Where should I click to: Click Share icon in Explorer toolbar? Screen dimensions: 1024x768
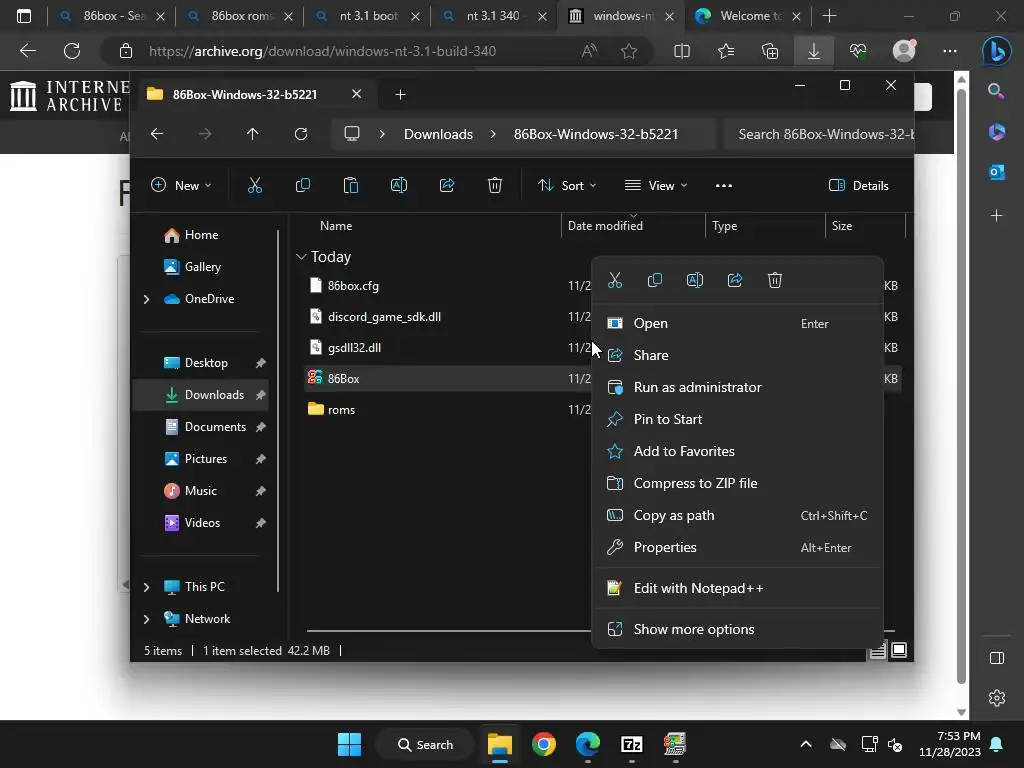point(447,185)
